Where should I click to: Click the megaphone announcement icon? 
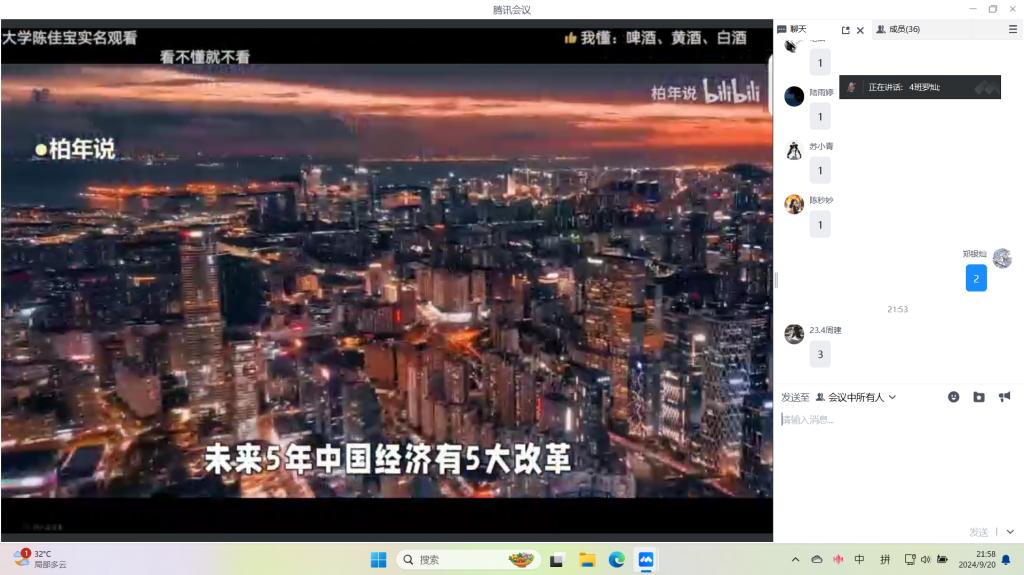coord(1004,397)
